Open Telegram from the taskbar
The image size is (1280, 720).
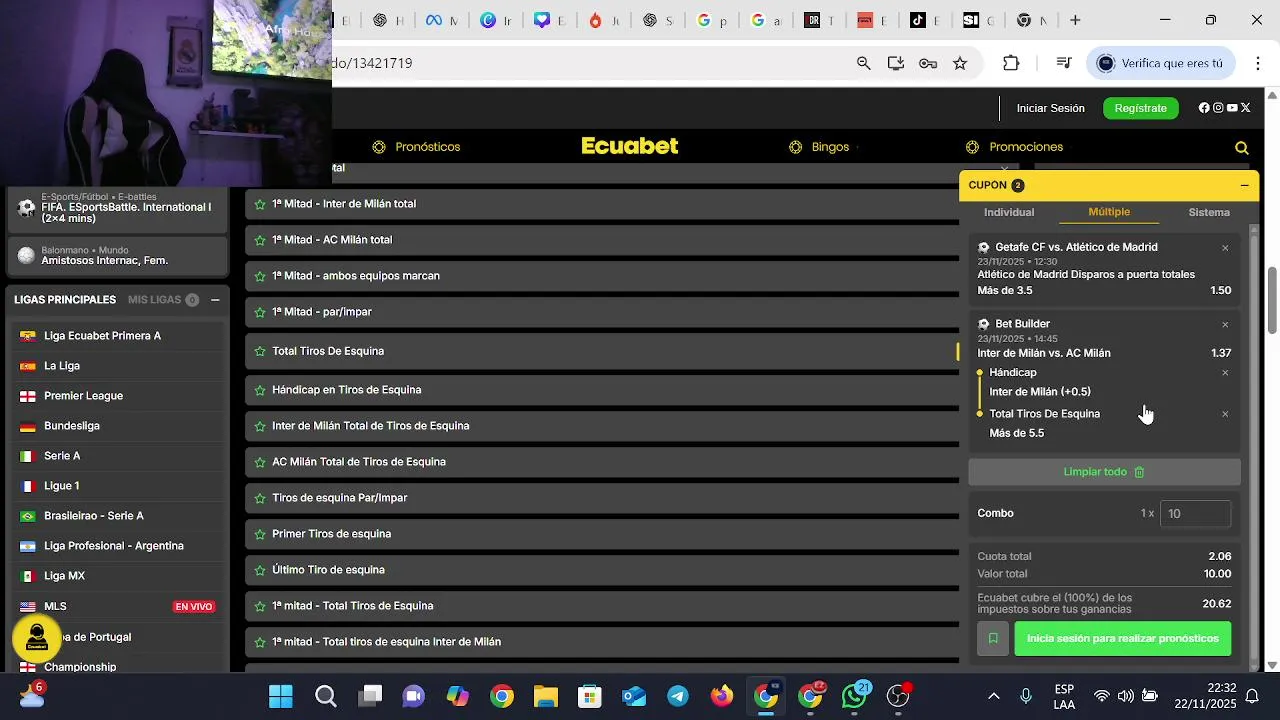coord(678,696)
